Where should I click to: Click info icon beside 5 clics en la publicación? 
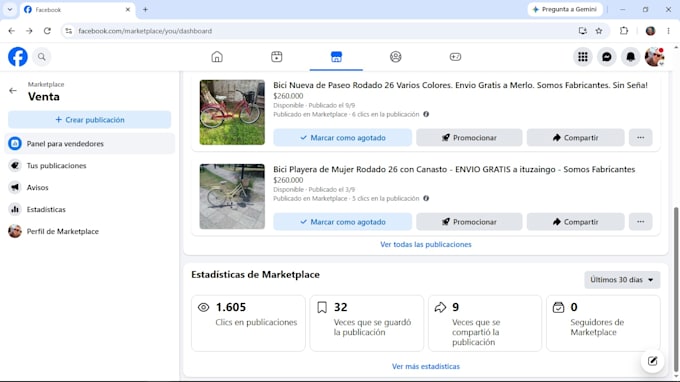point(426,198)
